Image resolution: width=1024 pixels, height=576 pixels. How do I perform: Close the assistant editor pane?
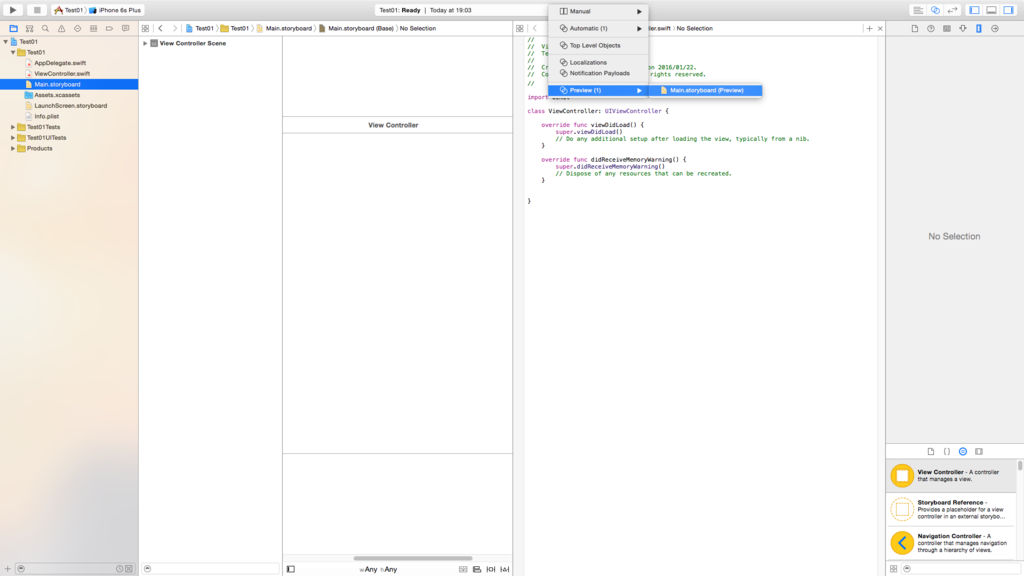pyautogui.click(x=880, y=29)
